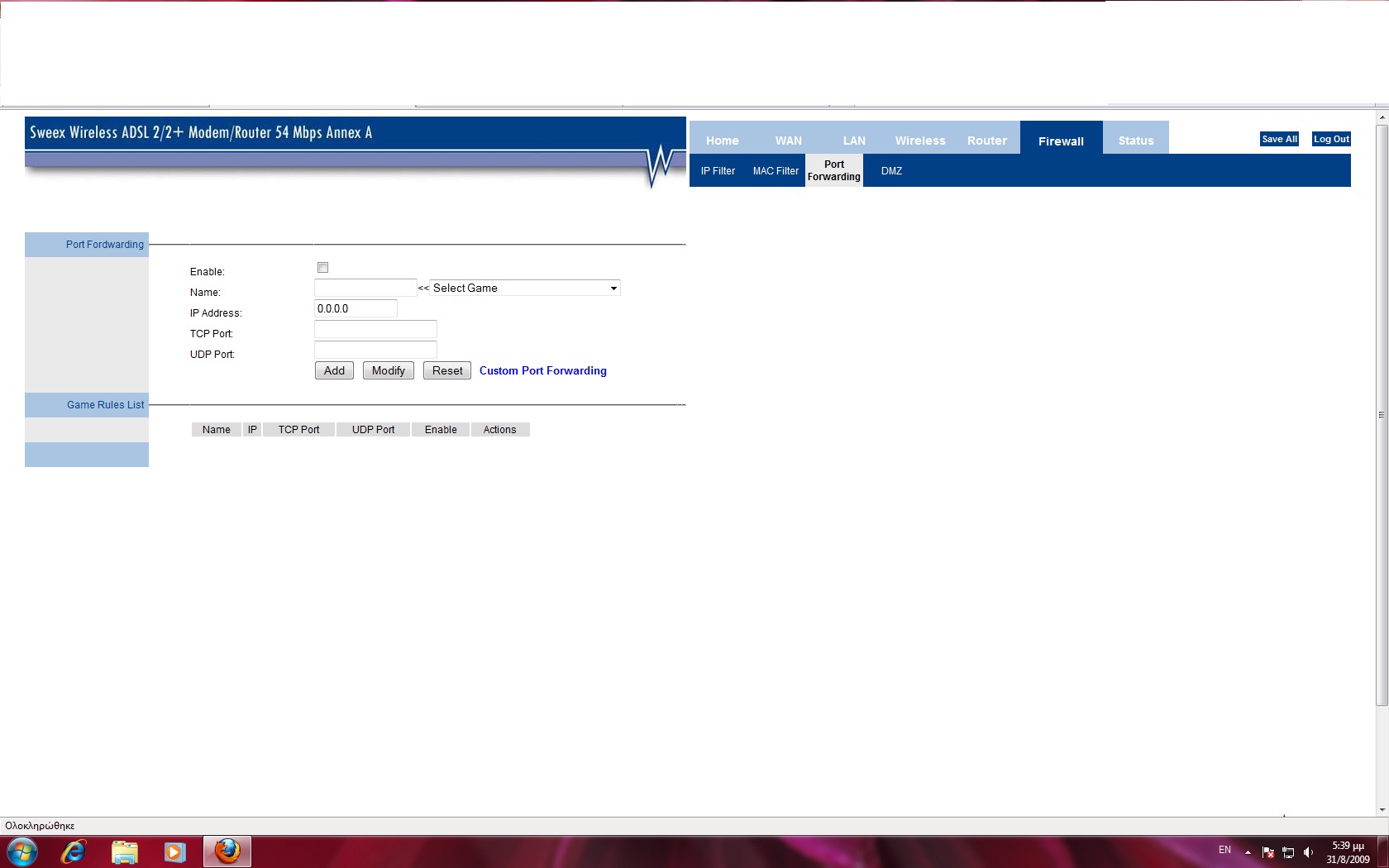
Task: Click the volume speaker tray icon
Action: tap(1308, 852)
